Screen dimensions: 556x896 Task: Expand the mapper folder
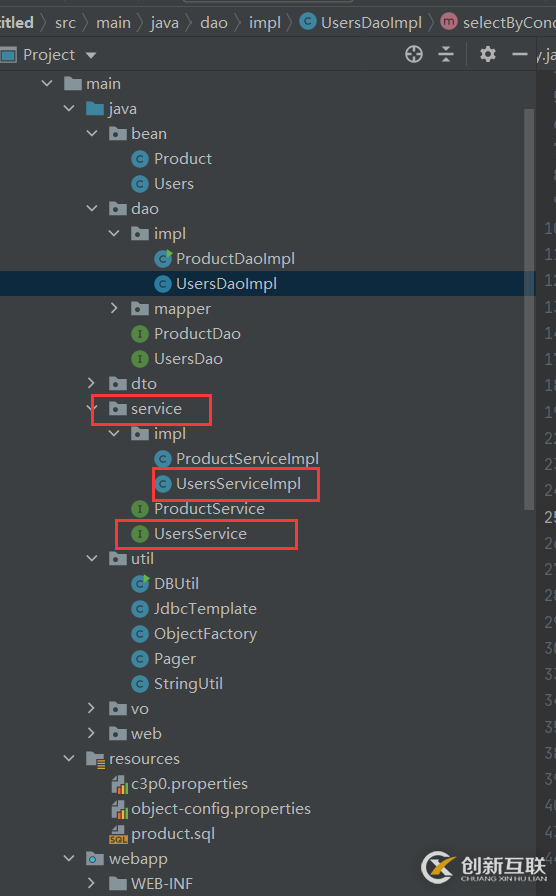click(114, 309)
